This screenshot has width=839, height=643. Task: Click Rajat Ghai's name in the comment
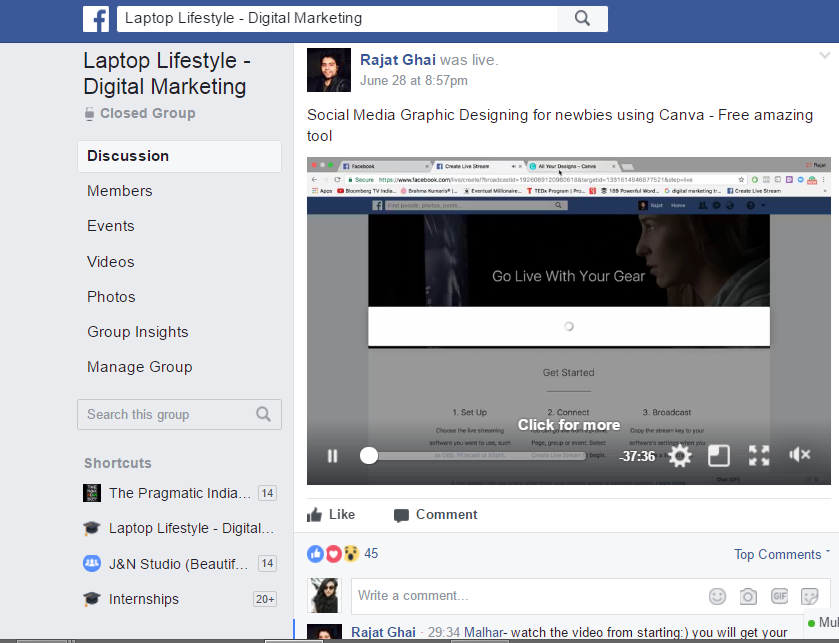coord(383,632)
